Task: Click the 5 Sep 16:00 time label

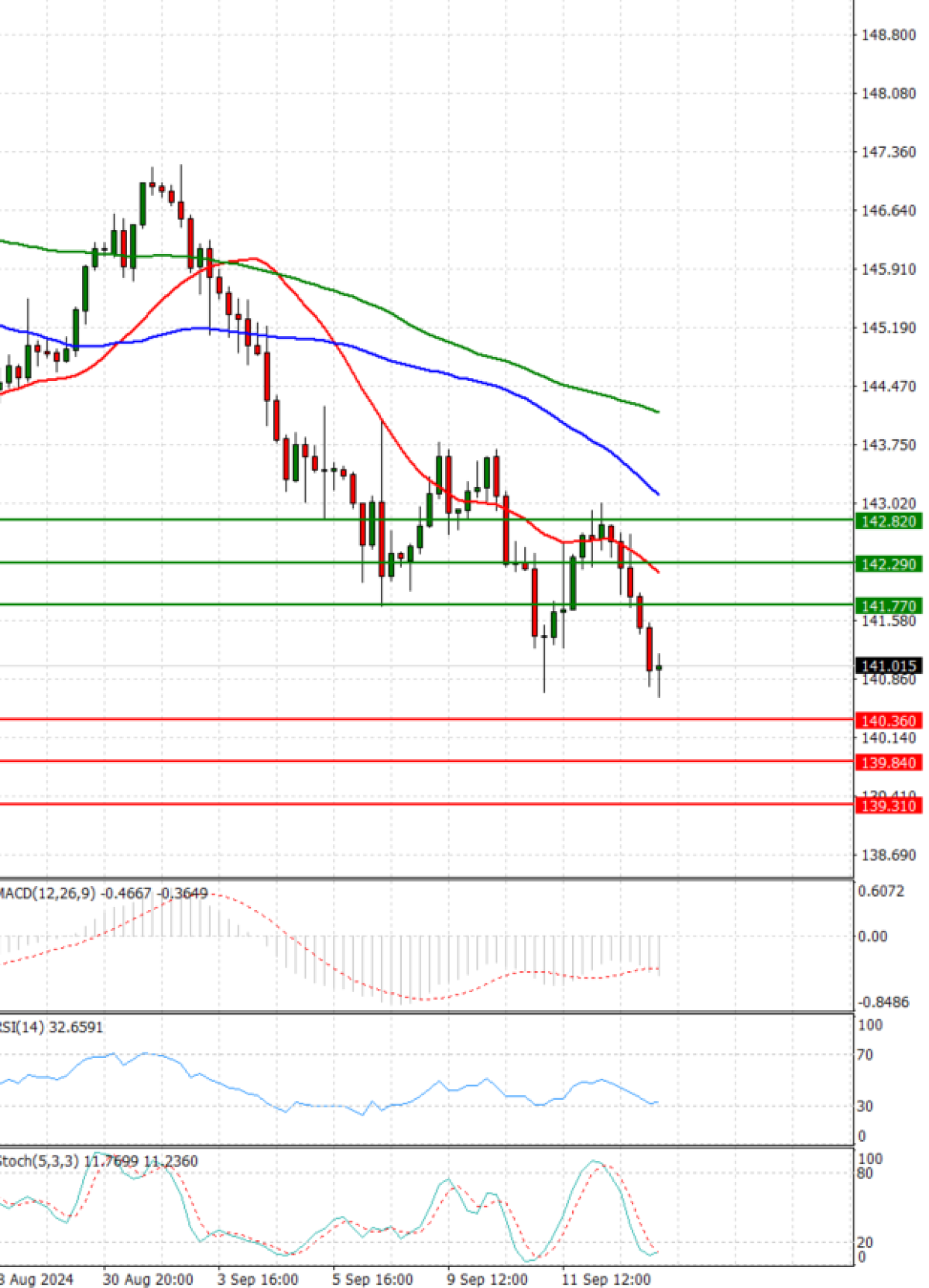Action: point(372,1279)
